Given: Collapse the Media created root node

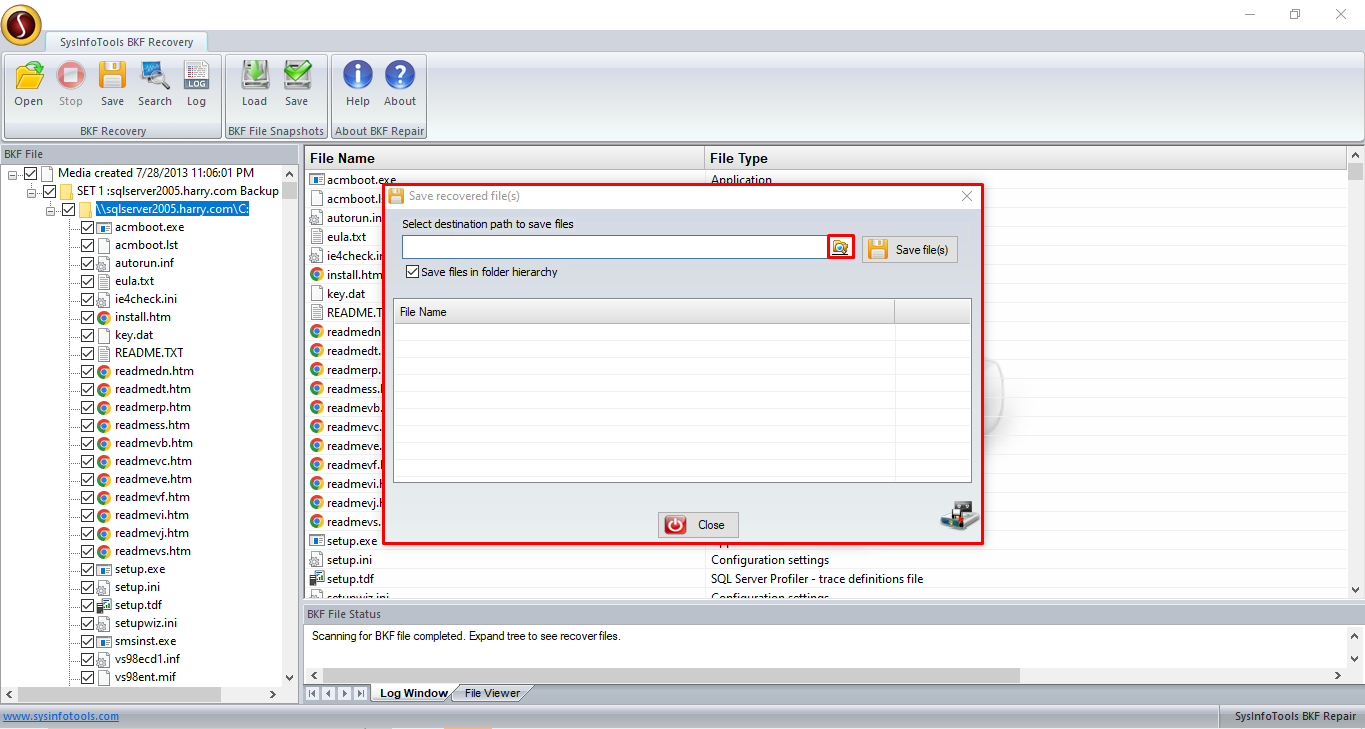Looking at the screenshot, I should [x=13, y=174].
